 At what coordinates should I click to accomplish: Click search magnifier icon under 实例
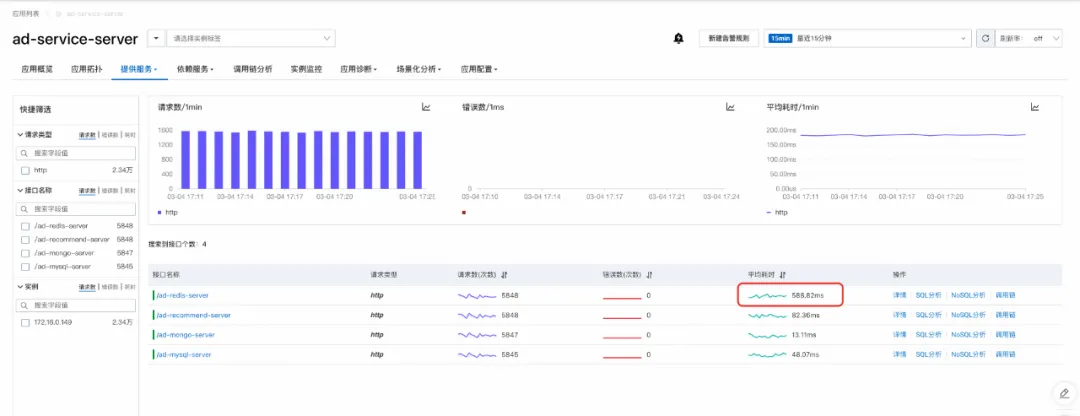pyautogui.click(x=24, y=305)
